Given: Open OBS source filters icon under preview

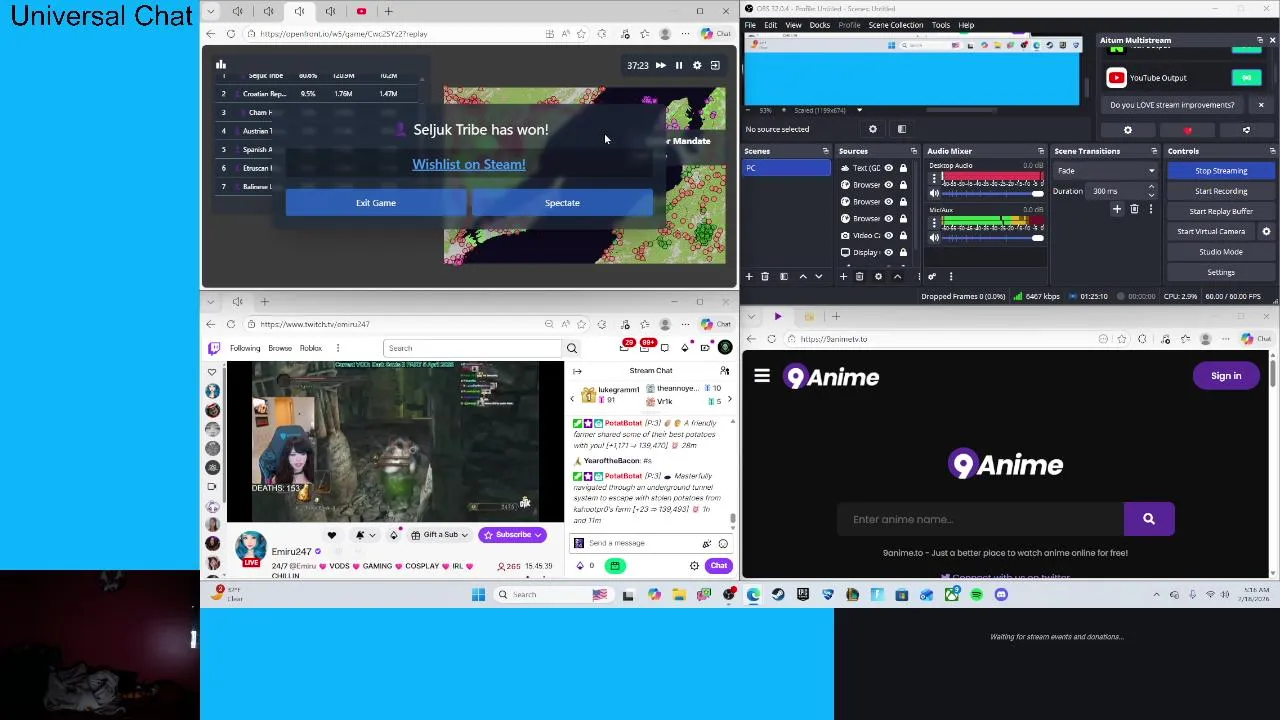Looking at the screenshot, I should (x=901, y=129).
